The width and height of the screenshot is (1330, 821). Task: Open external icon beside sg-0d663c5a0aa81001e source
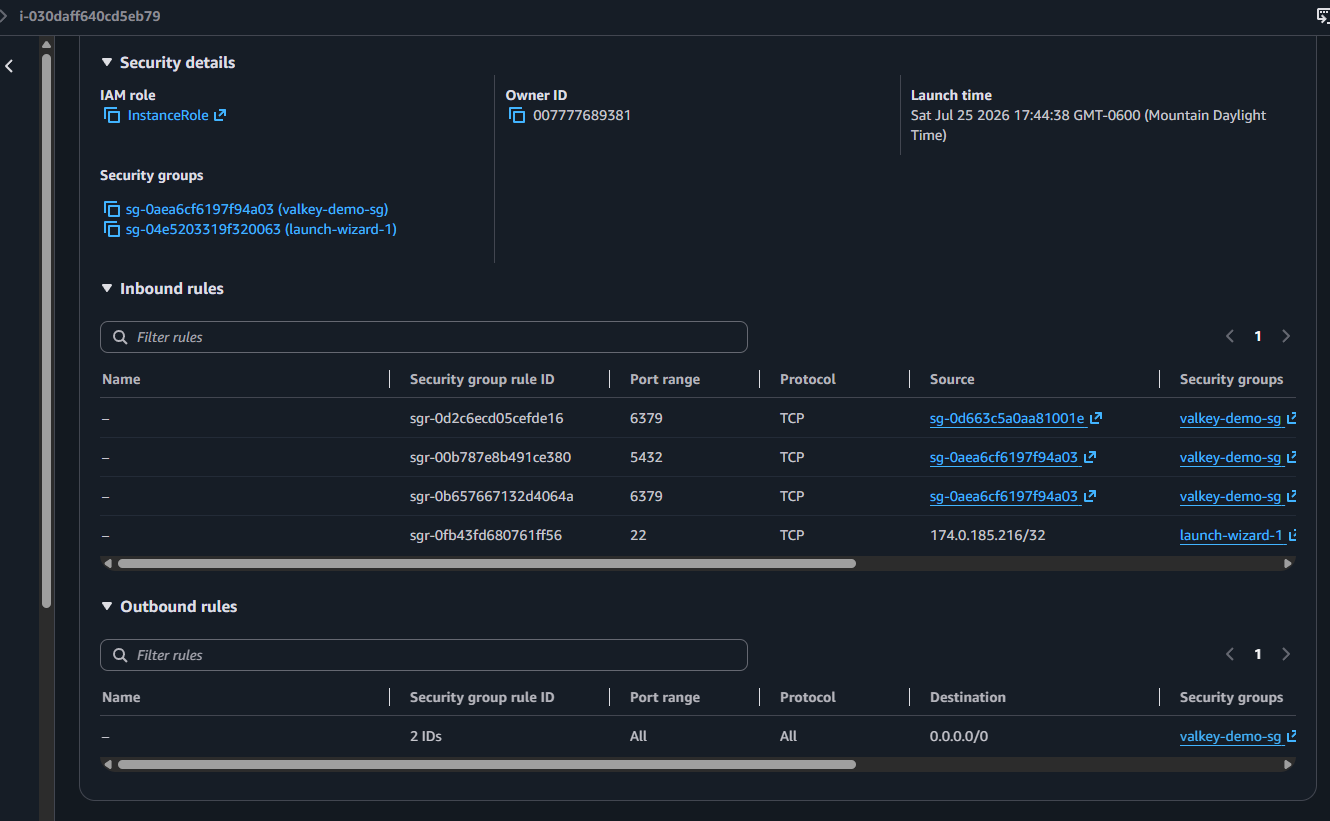1096,418
